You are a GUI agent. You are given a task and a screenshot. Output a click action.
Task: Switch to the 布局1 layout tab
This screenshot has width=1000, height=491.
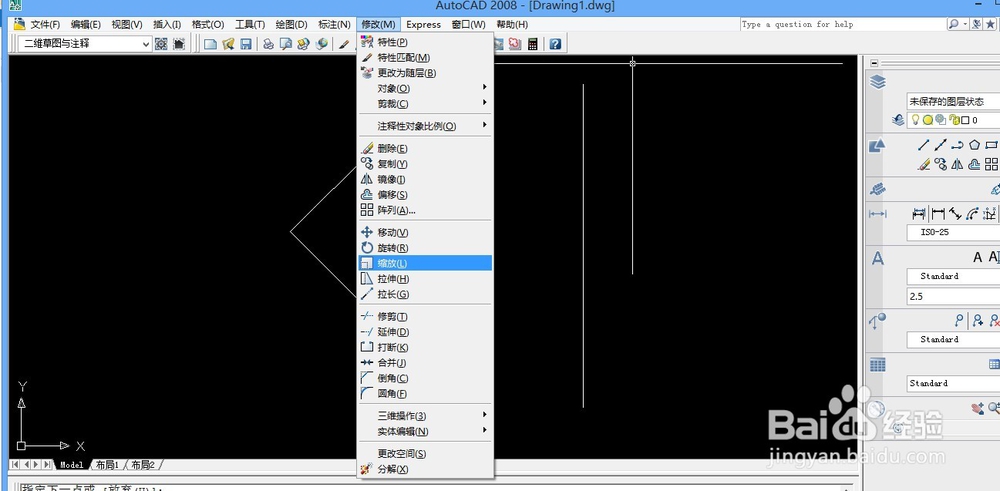click(x=108, y=465)
